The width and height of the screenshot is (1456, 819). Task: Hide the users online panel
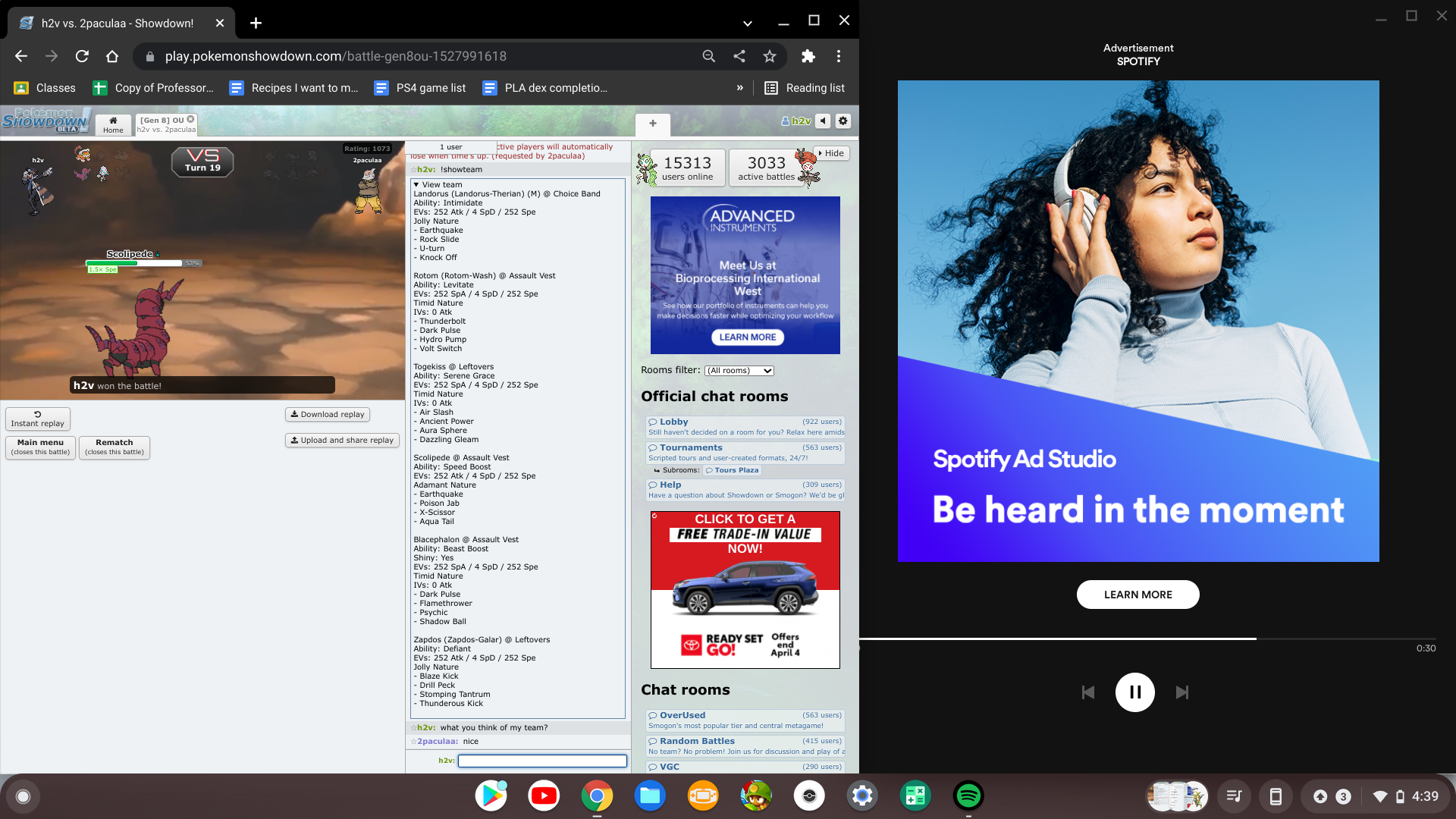tap(831, 153)
